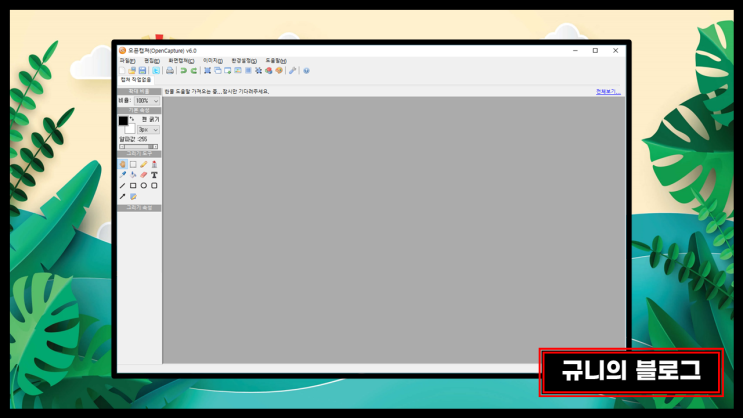Swap foreground and background colors arrow
743x418 pixels.
(x=132, y=118)
